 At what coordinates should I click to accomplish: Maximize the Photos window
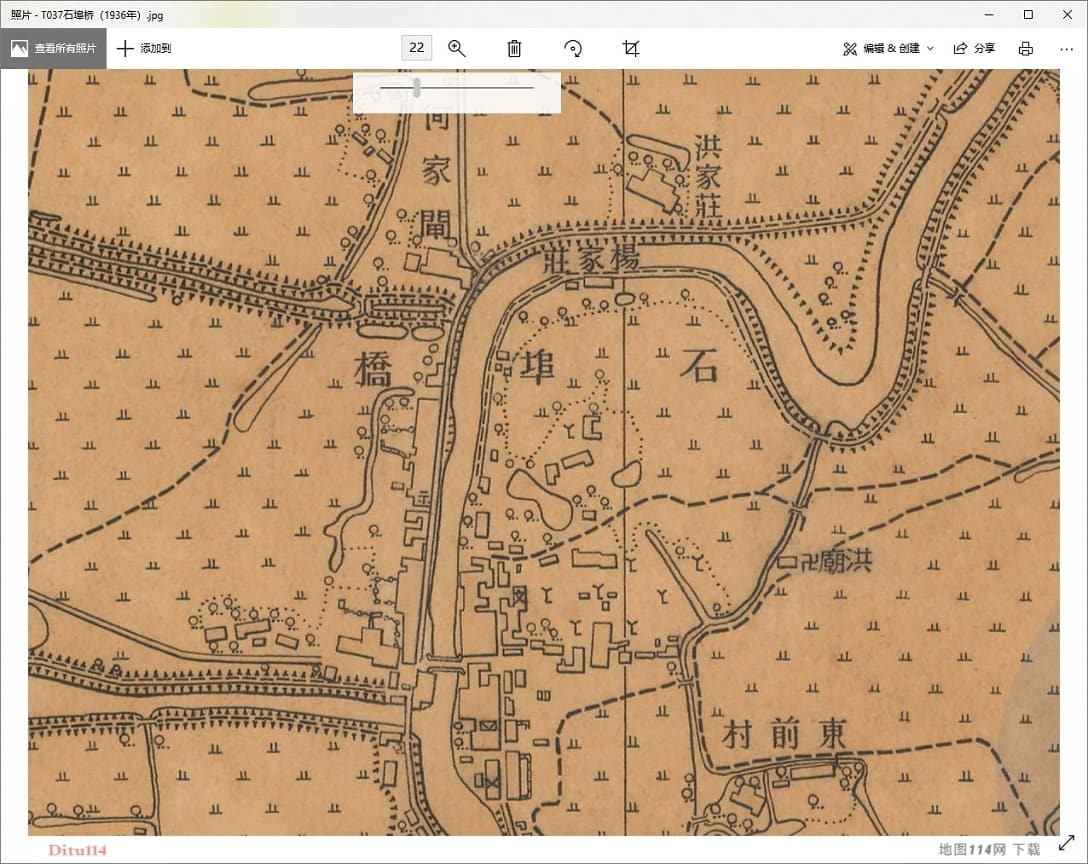click(1028, 14)
